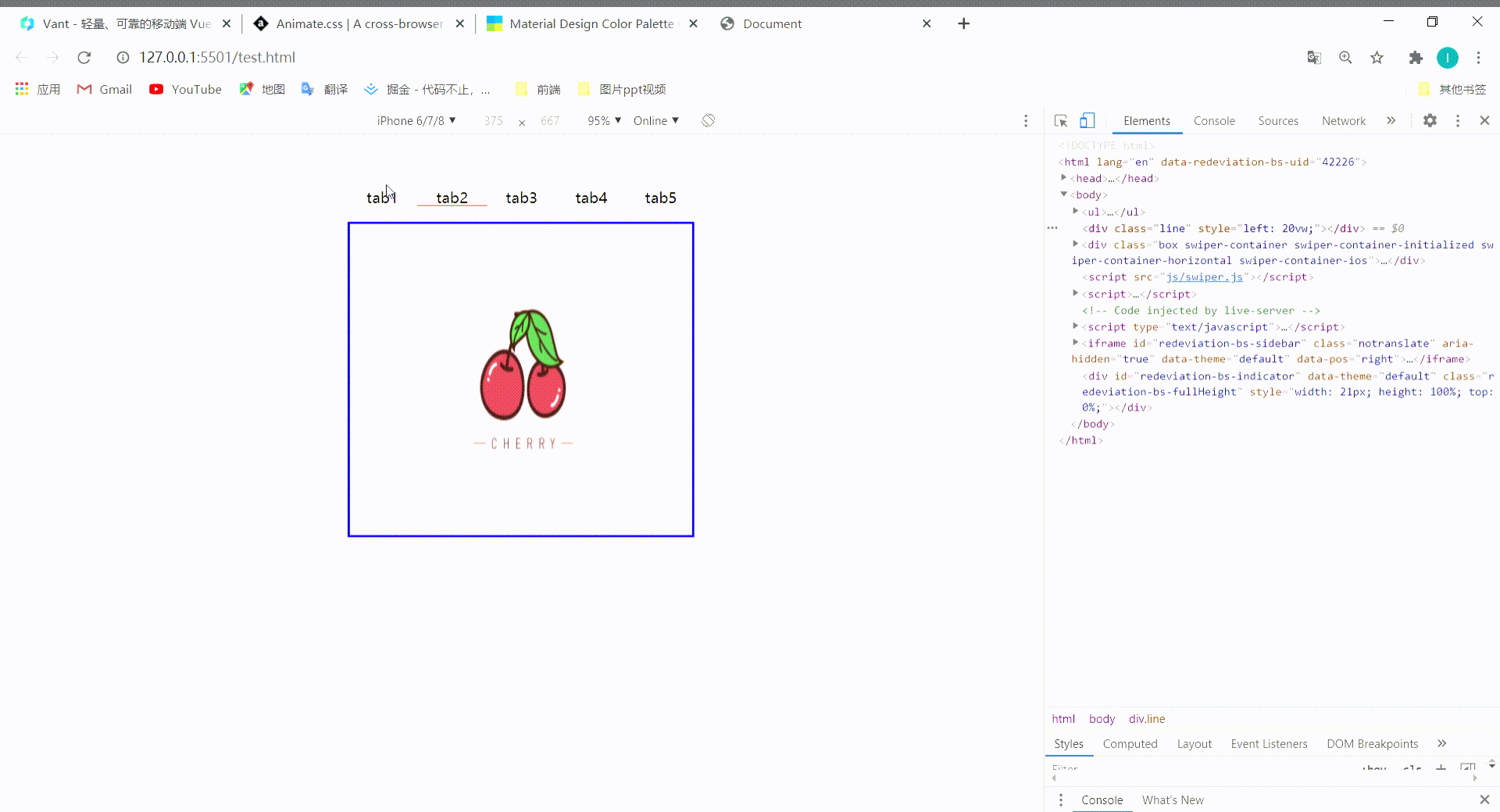The width and height of the screenshot is (1500, 812).
Task: Select the body breadcrumb
Action: 1102,719
